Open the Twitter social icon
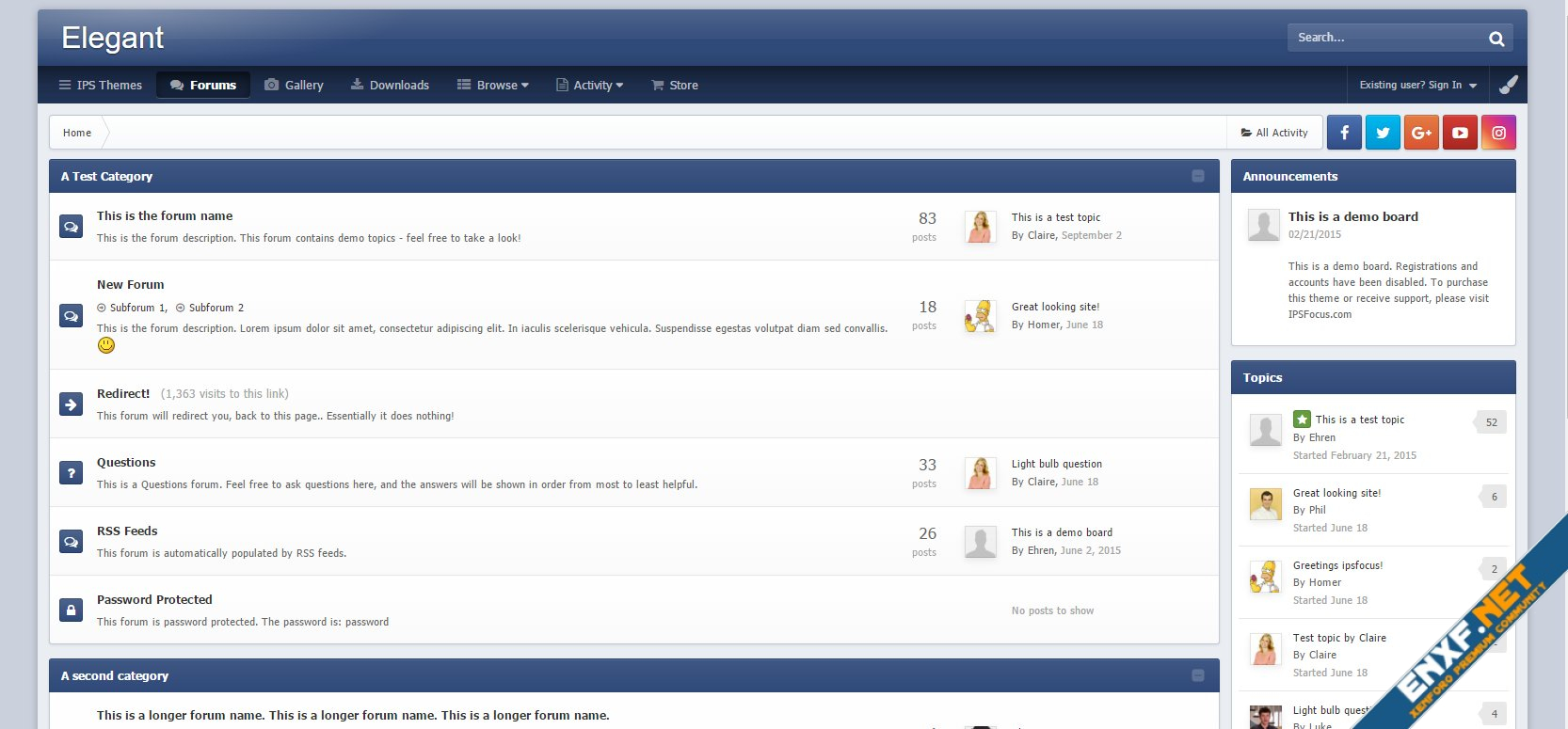This screenshot has width=1568, height=729. (x=1383, y=133)
